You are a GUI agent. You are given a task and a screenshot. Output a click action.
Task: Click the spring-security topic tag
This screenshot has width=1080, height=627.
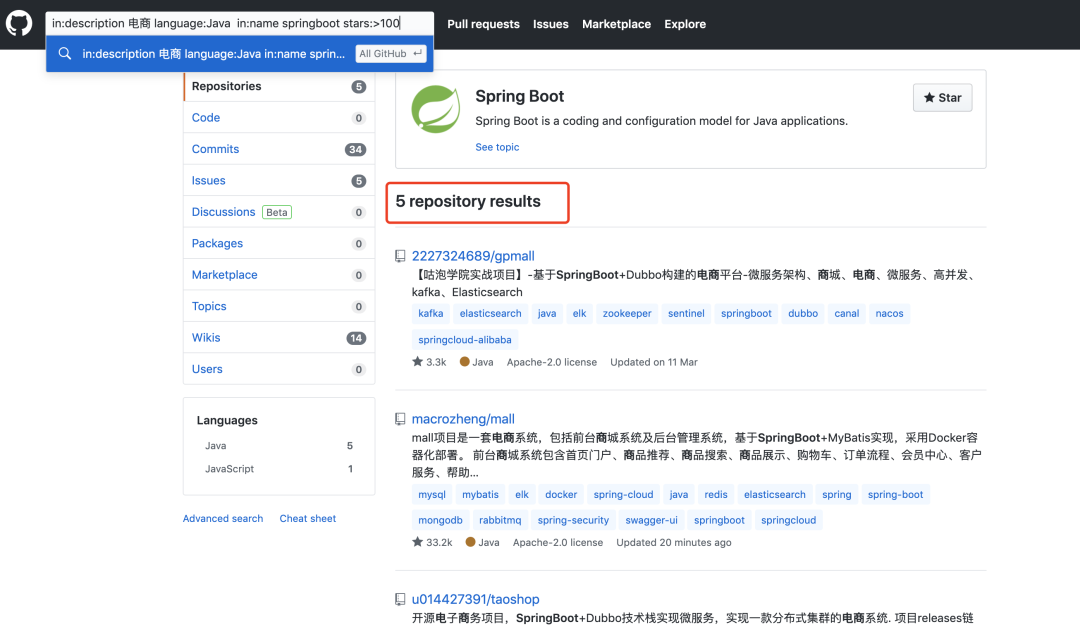point(573,520)
